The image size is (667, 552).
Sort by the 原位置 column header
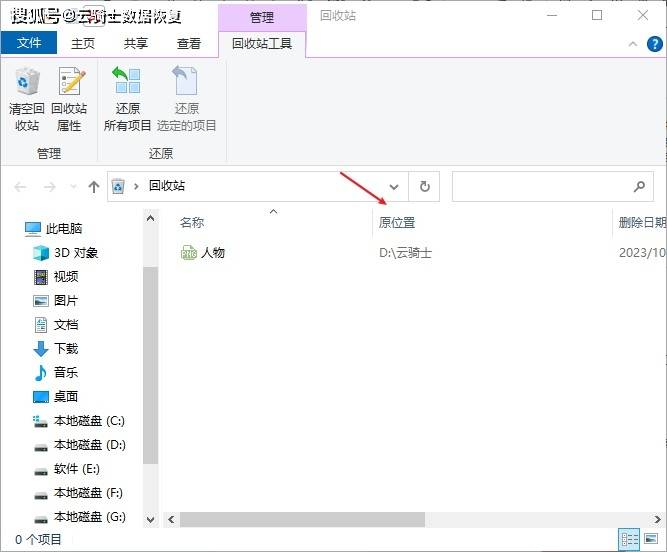[397, 222]
